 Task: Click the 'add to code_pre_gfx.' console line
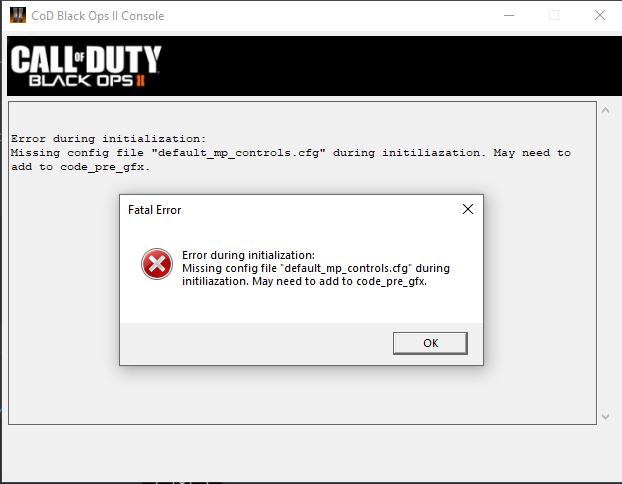(81, 167)
